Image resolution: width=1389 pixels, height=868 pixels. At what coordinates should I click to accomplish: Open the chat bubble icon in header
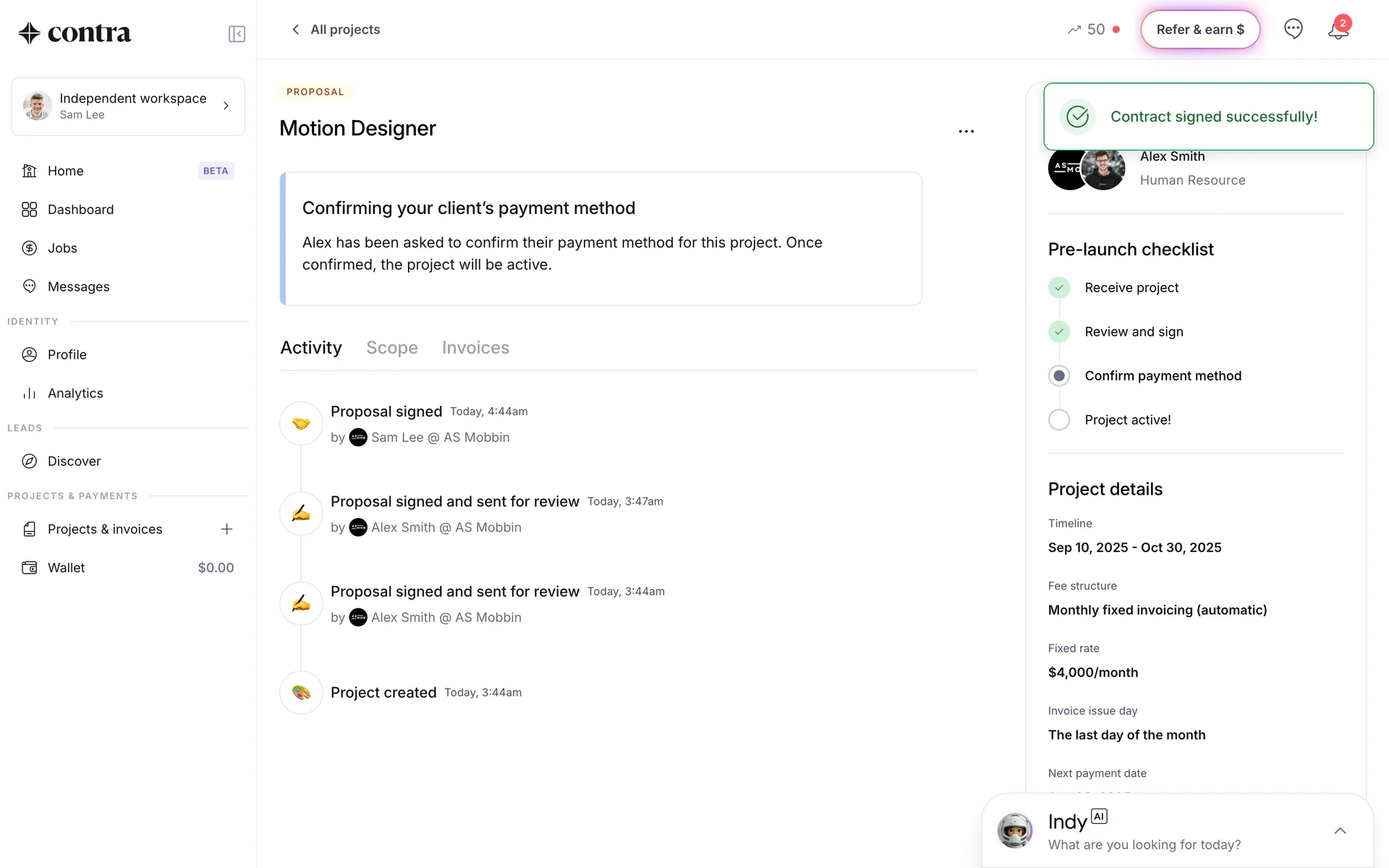point(1293,29)
